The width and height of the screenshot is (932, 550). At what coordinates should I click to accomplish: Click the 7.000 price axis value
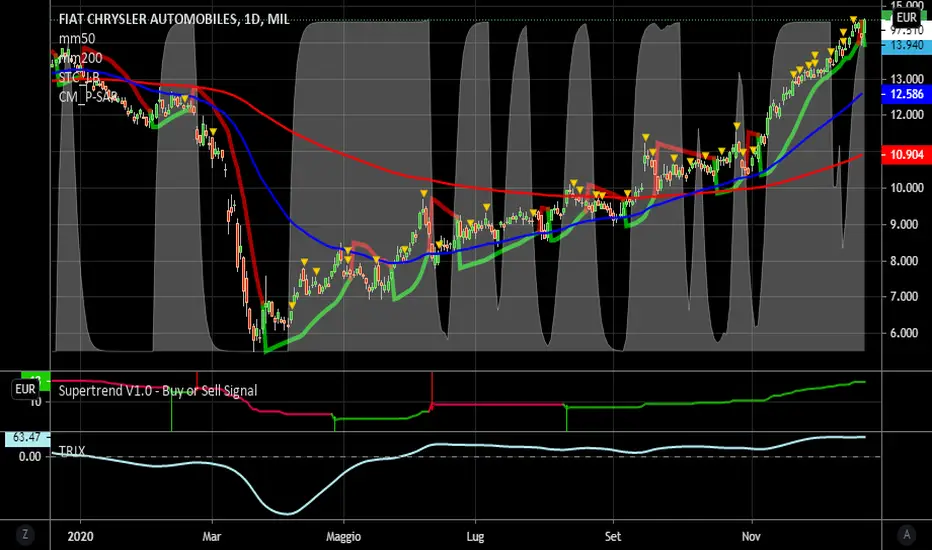[906, 296]
